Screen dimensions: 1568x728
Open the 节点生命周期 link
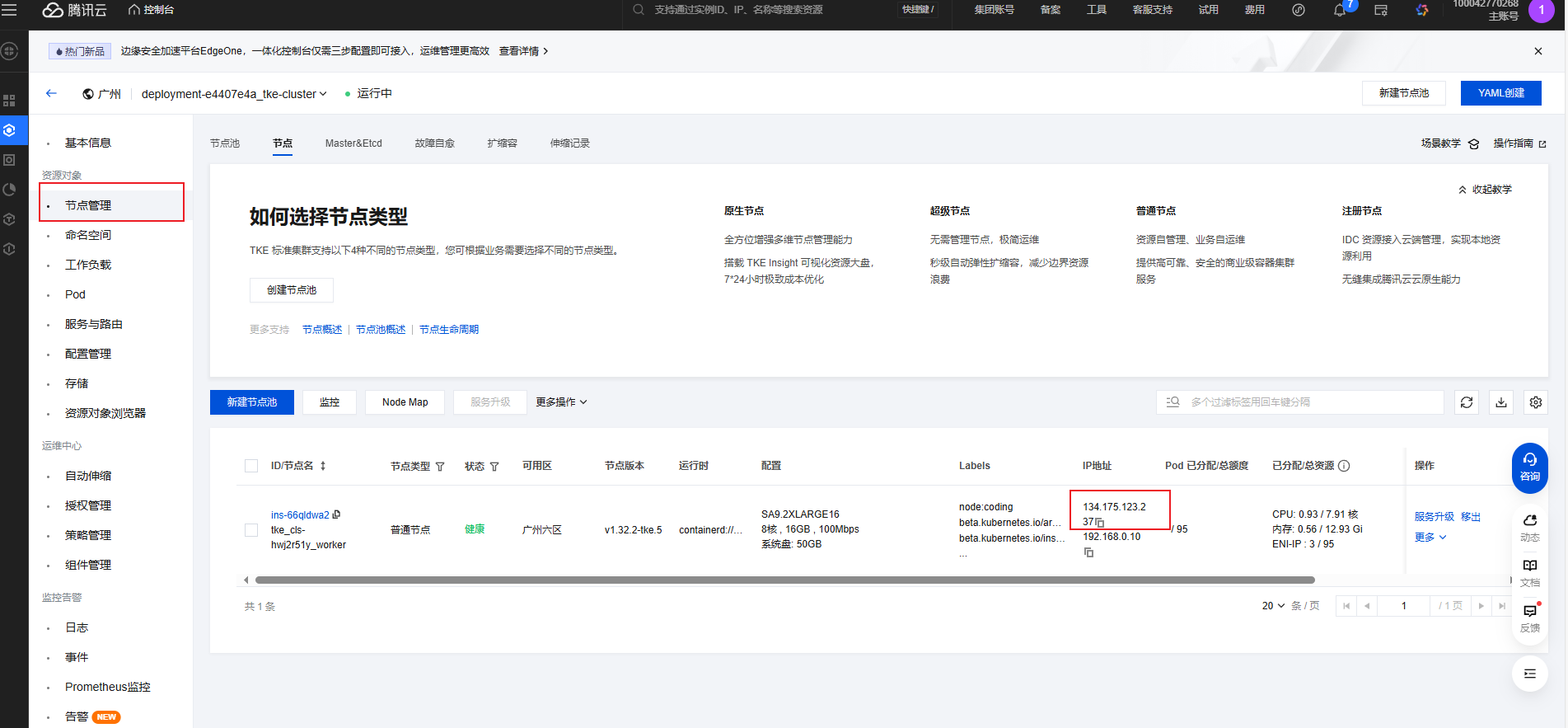point(449,330)
